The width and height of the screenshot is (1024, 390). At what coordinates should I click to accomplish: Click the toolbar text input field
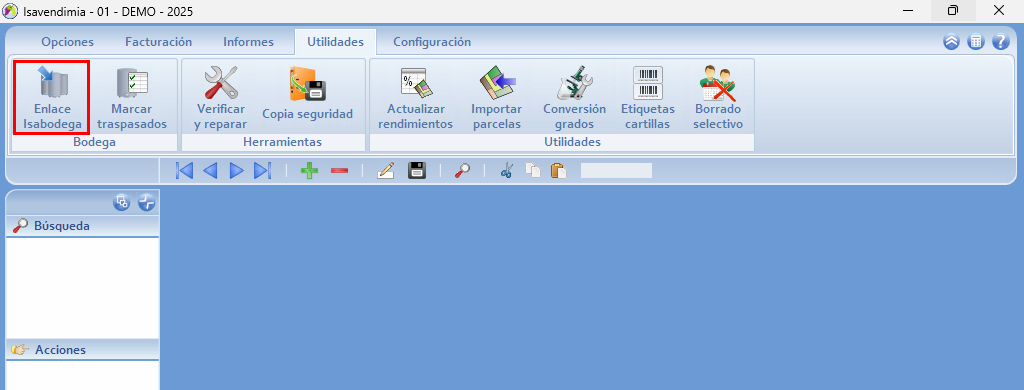616,171
